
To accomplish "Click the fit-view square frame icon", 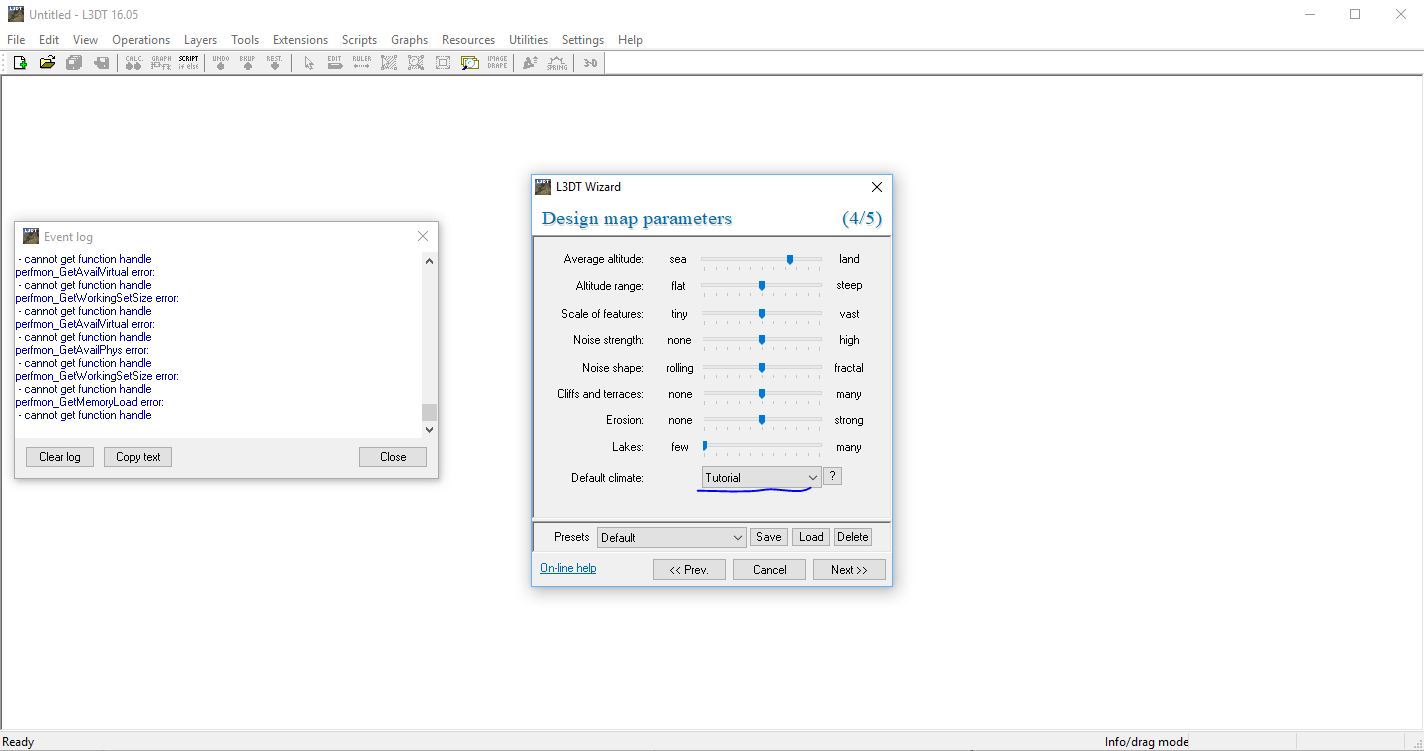I will tap(443, 62).
